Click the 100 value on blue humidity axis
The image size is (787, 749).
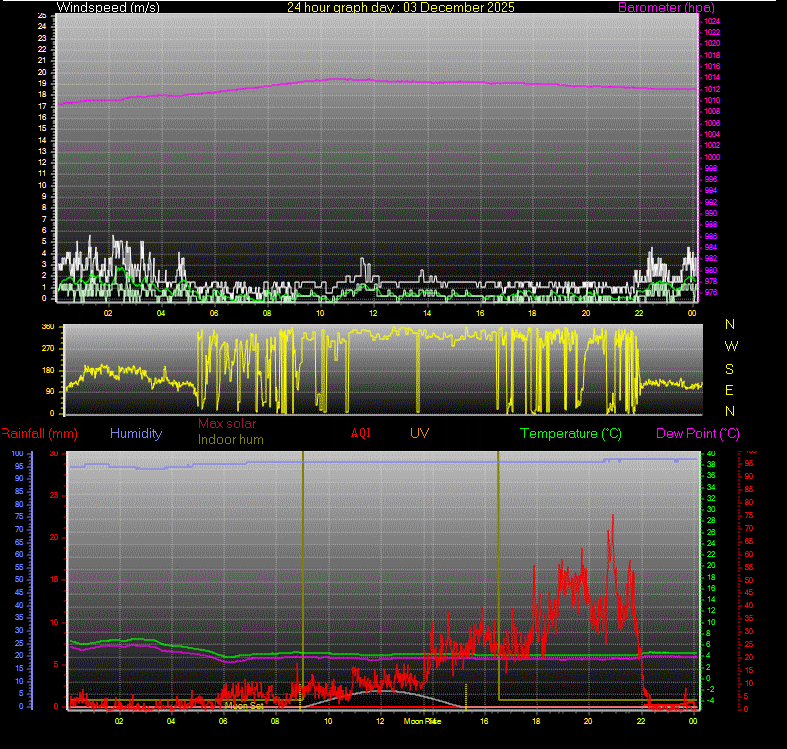[x=18, y=453]
